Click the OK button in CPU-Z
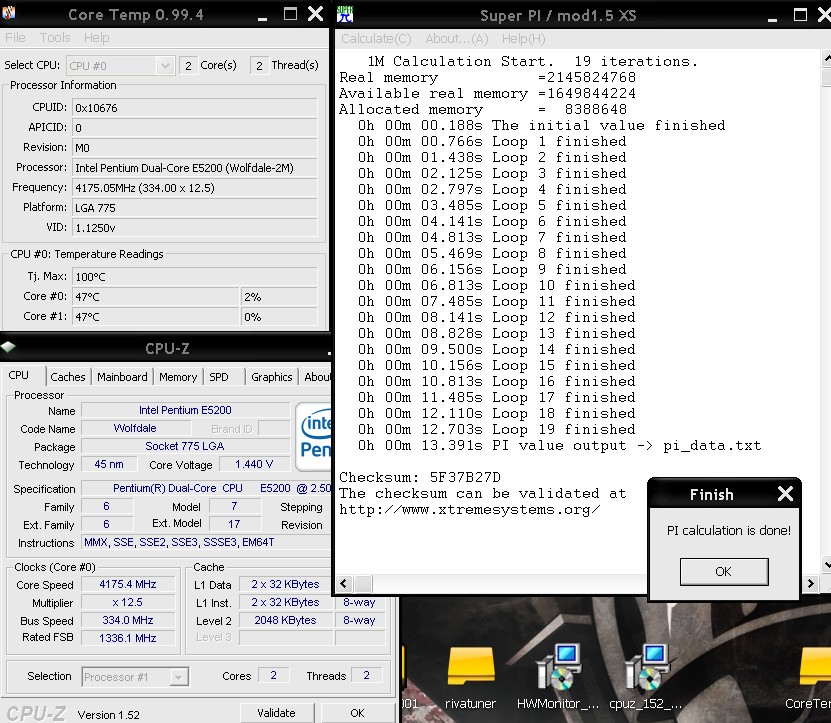 (x=357, y=713)
